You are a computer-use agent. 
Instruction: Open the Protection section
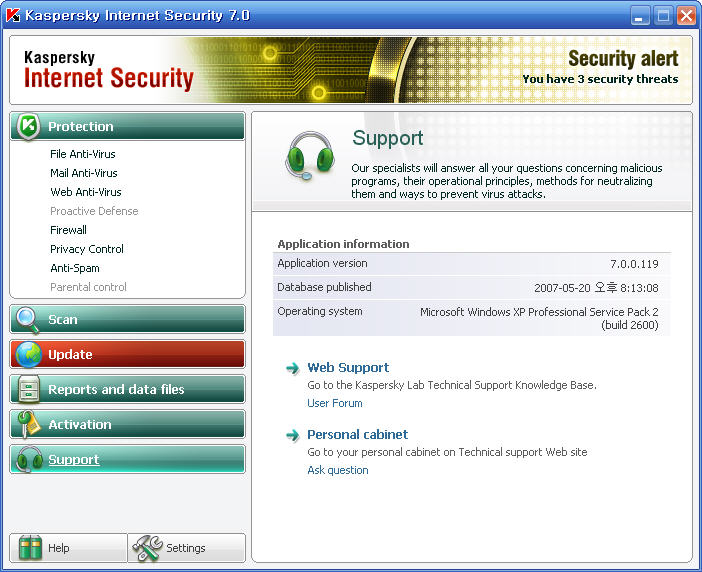tap(128, 126)
